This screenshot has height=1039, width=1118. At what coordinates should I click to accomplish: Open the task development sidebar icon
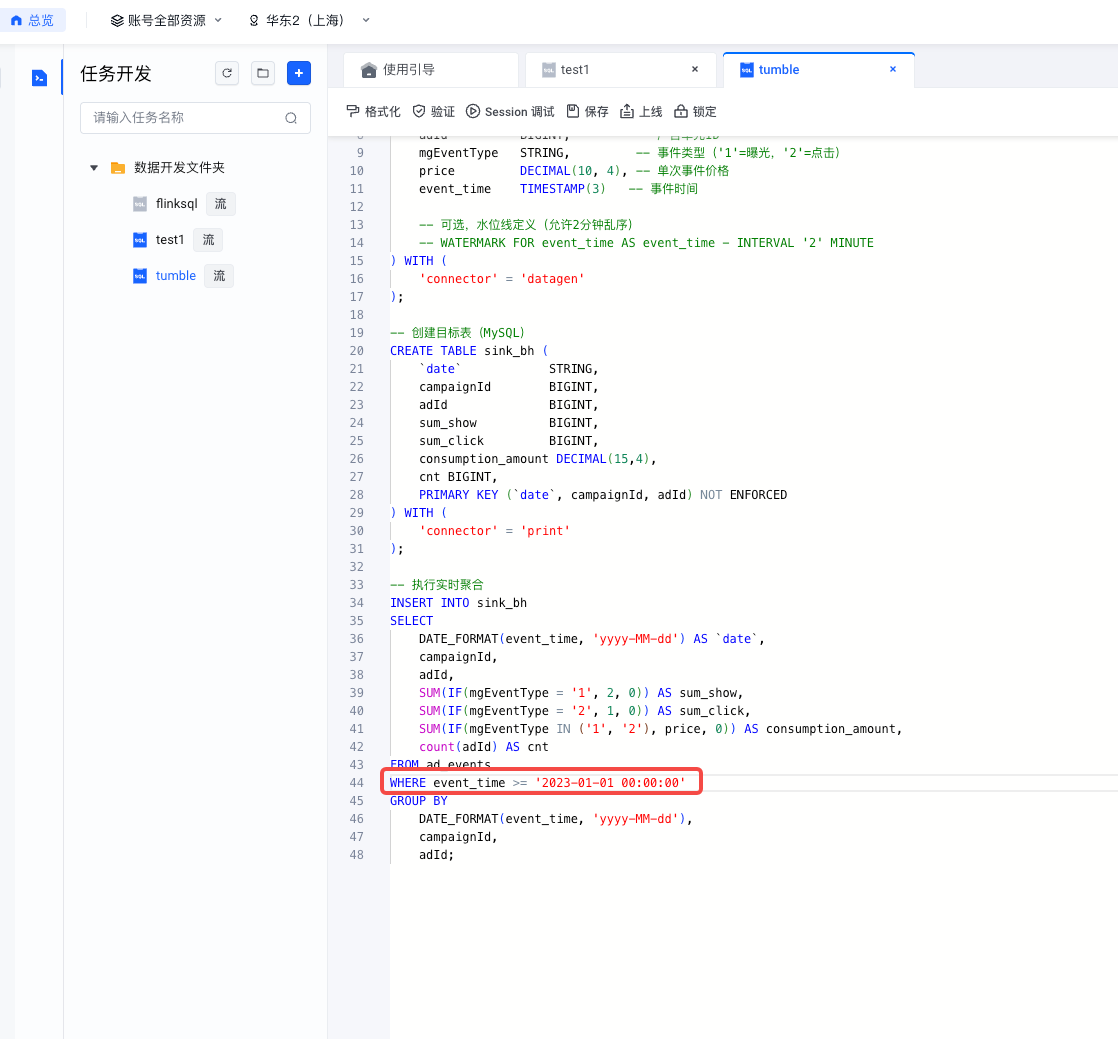pos(39,77)
